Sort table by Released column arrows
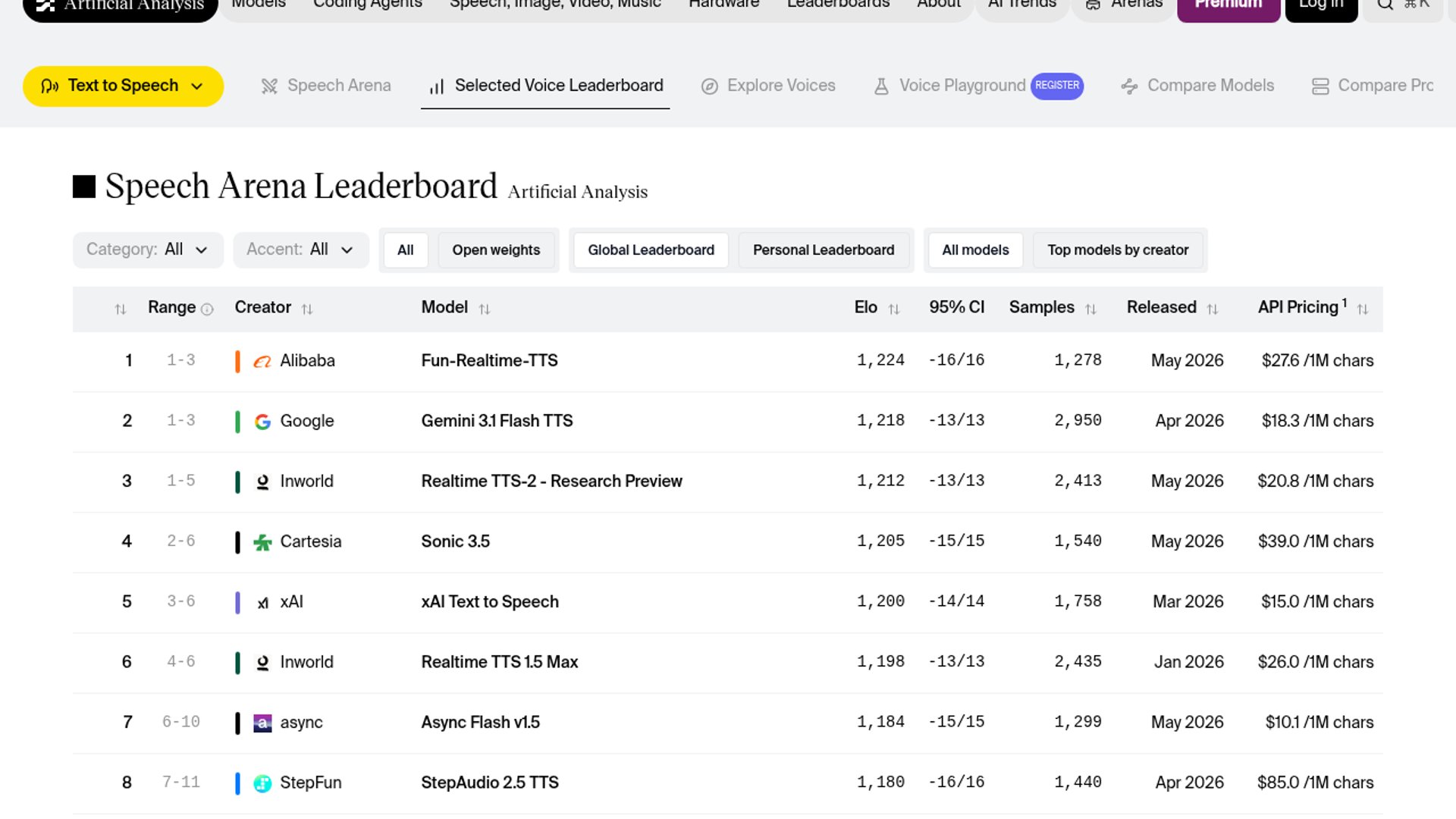 (x=1213, y=309)
